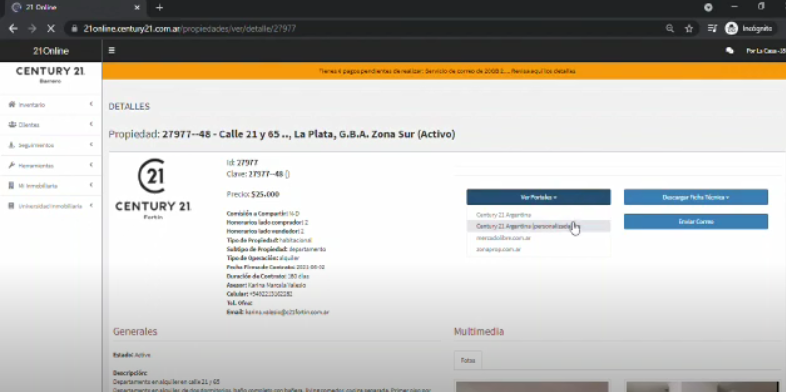Click the Id 27977 text

[x=242, y=162]
